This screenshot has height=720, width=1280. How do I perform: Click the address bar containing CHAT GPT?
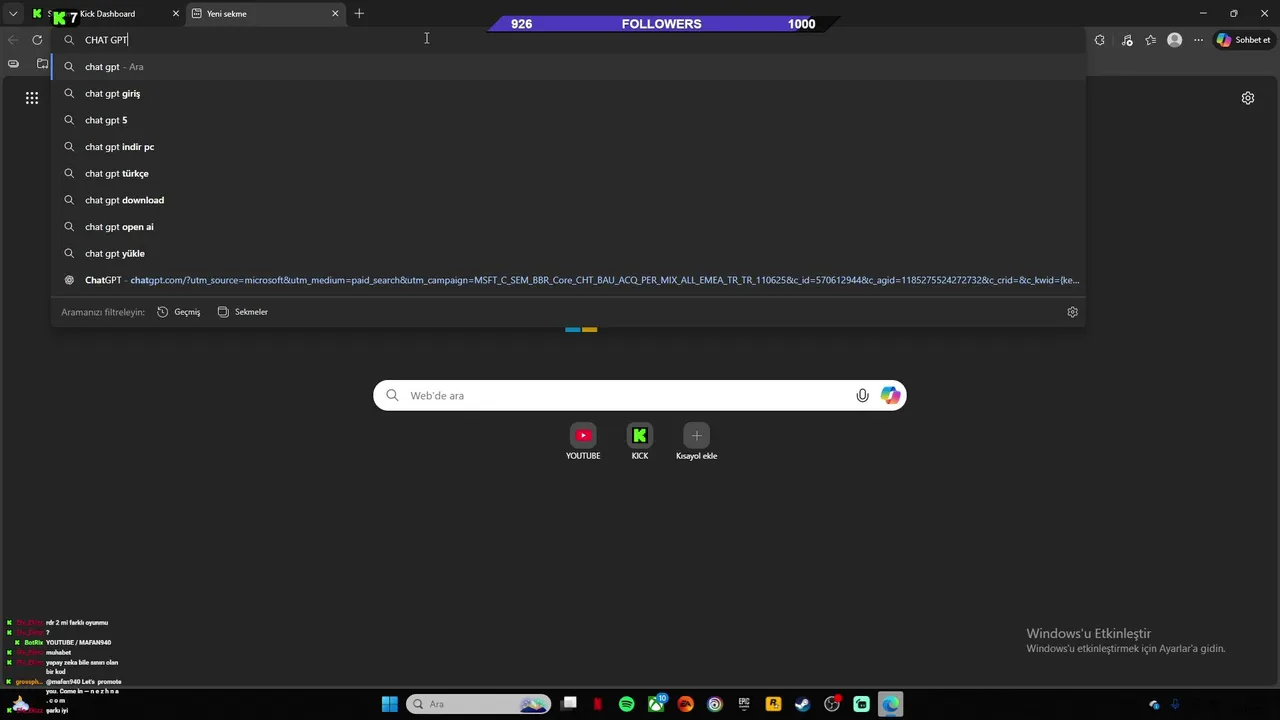coord(568,40)
